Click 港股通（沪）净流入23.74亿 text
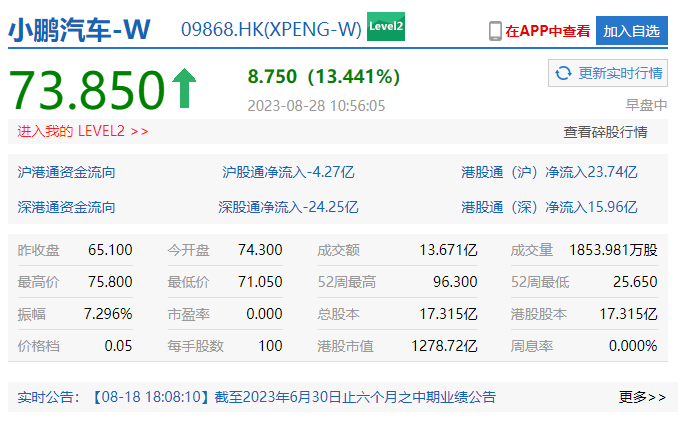The width and height of the screenshot is (685, 423). tap(549, 172)
